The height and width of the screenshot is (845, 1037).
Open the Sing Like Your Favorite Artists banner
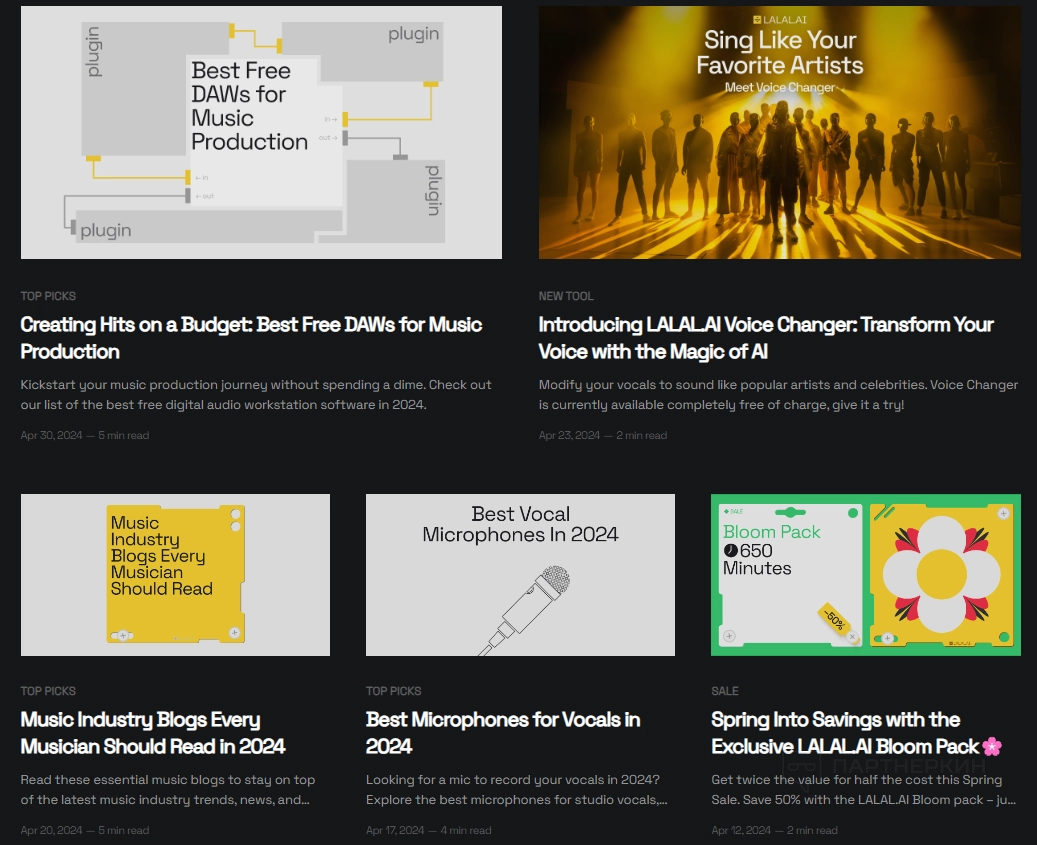[x=780, y=132]
